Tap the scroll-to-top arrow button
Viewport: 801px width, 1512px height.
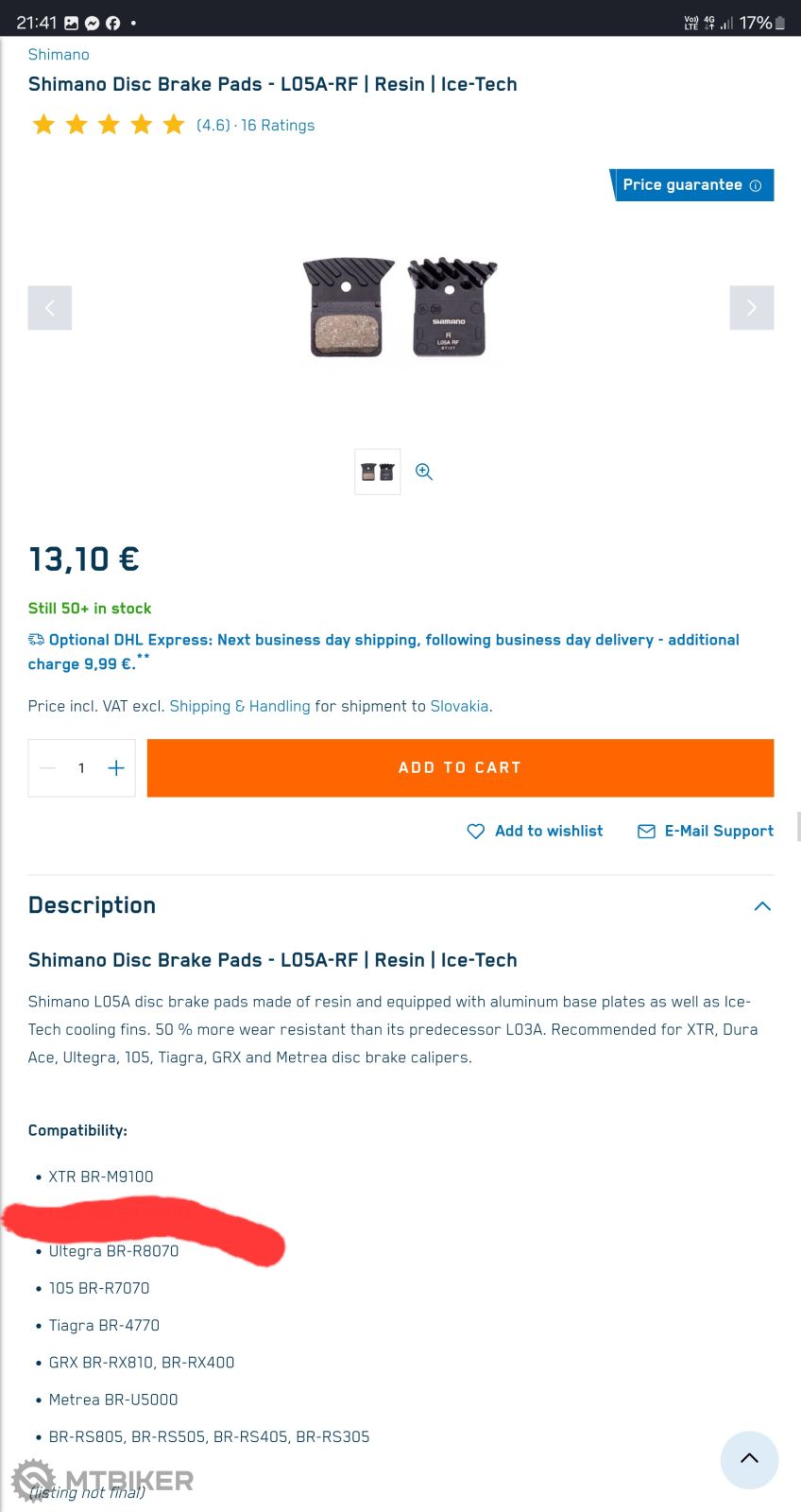point(749,1459)
